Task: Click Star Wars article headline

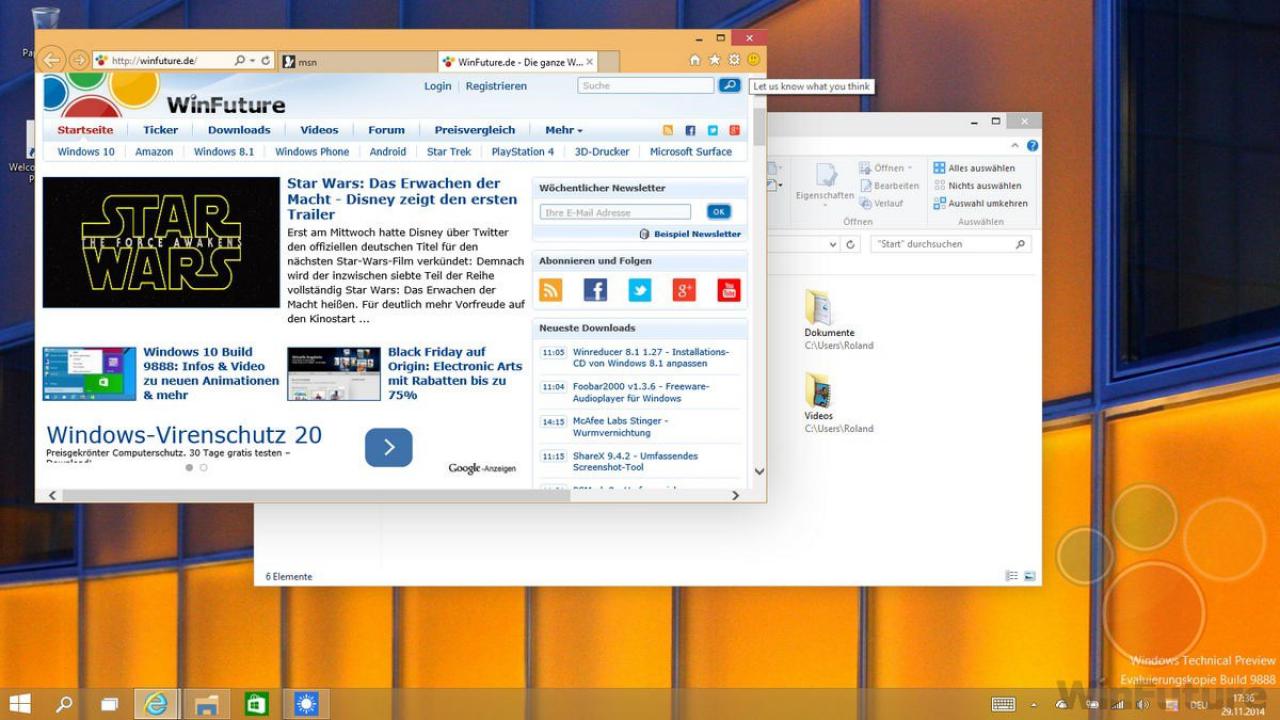Action: [403, 199]
